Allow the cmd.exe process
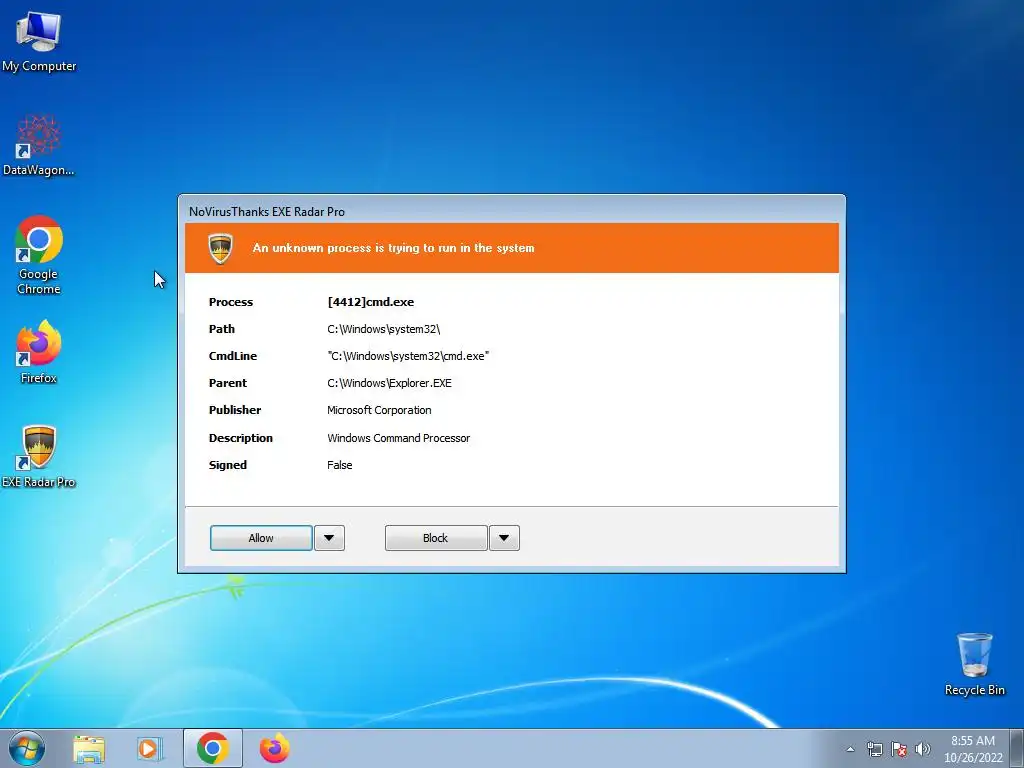 261,538
